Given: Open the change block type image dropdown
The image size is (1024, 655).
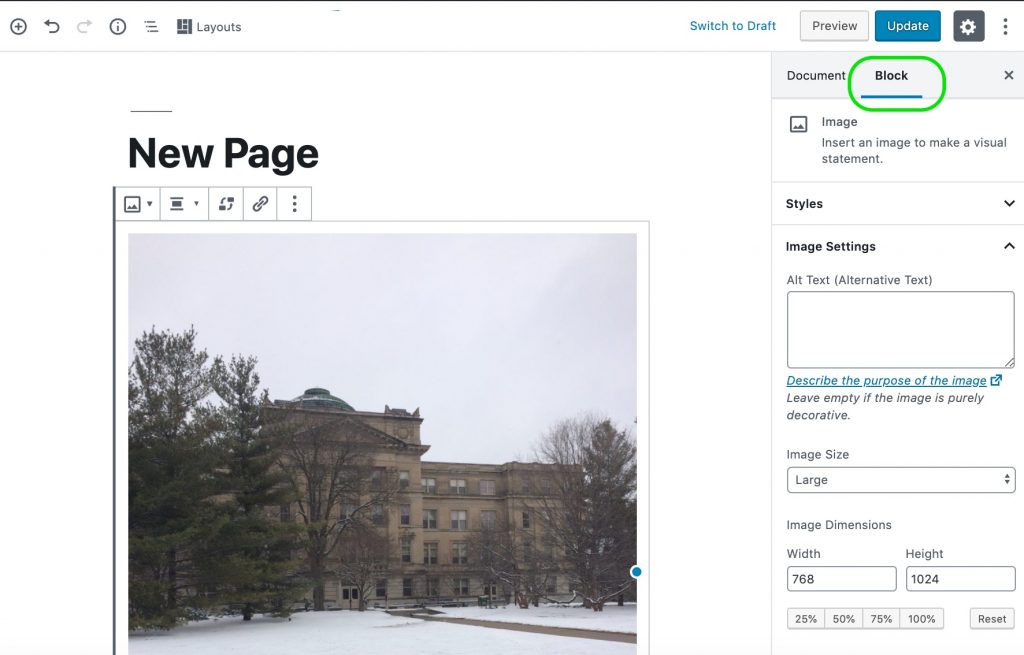Looking at the screenshot, I should (x=138, y=204).
